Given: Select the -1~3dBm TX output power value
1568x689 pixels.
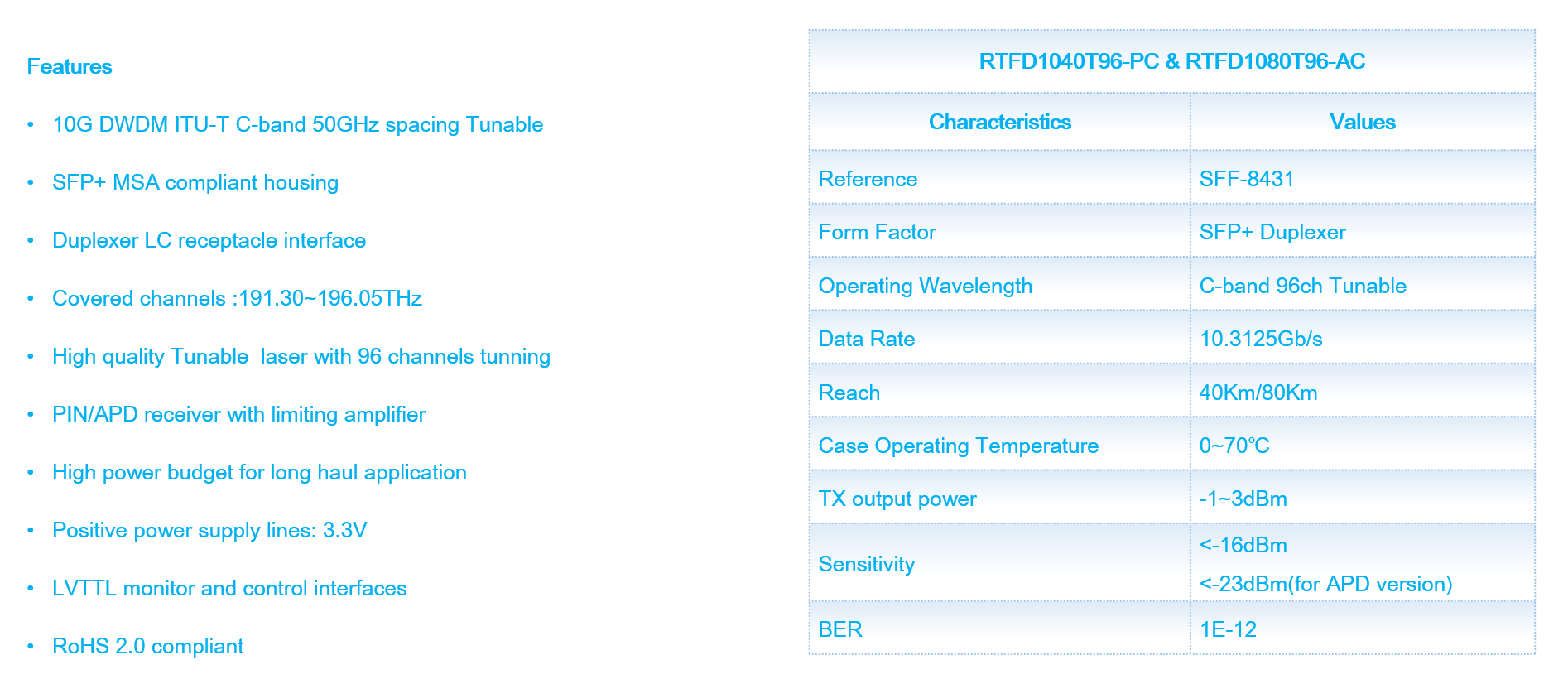Looking at the screenshot, I should pos(1243,499).
